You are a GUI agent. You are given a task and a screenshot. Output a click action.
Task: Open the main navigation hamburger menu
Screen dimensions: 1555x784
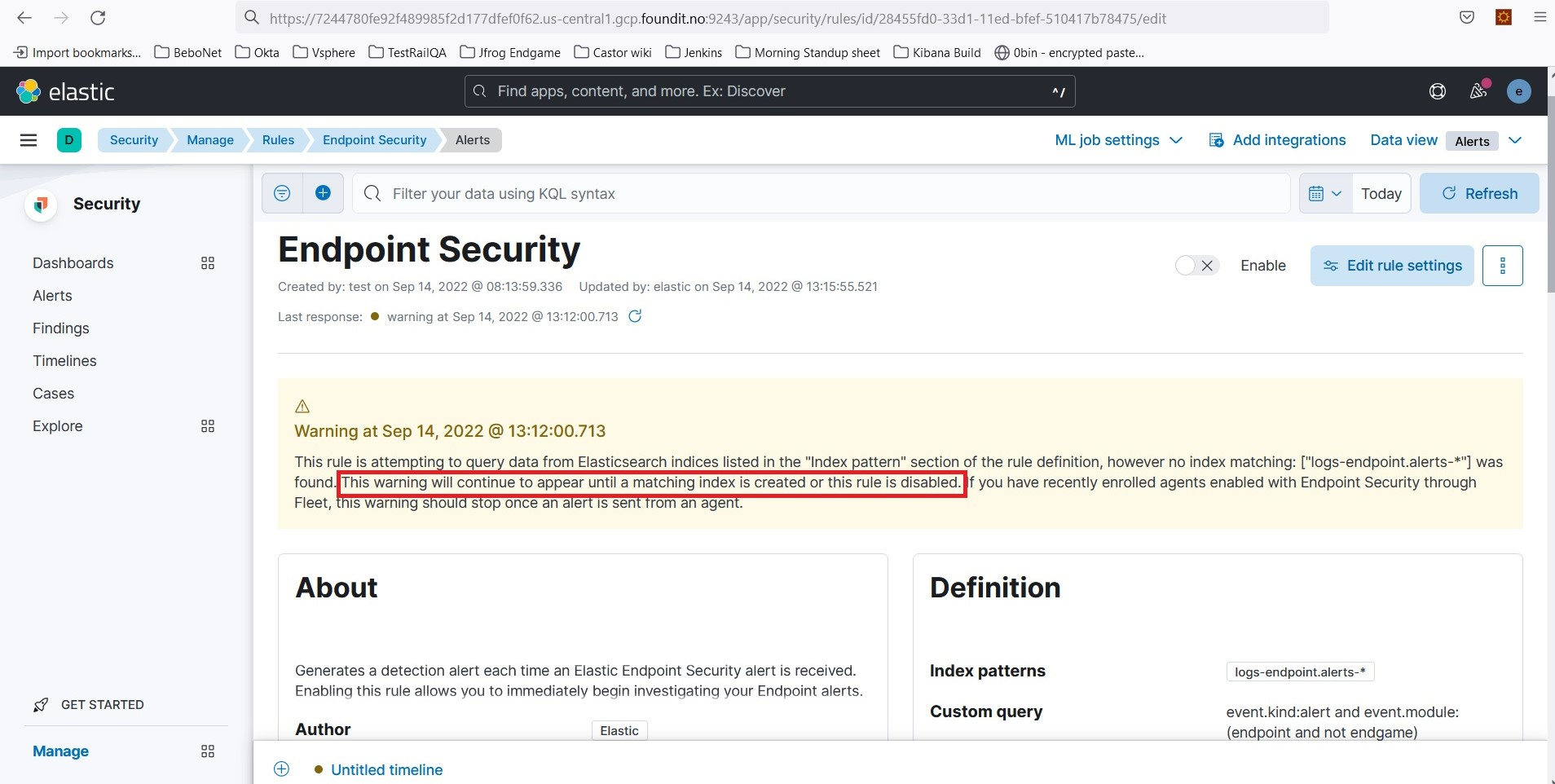click(29, 140)
